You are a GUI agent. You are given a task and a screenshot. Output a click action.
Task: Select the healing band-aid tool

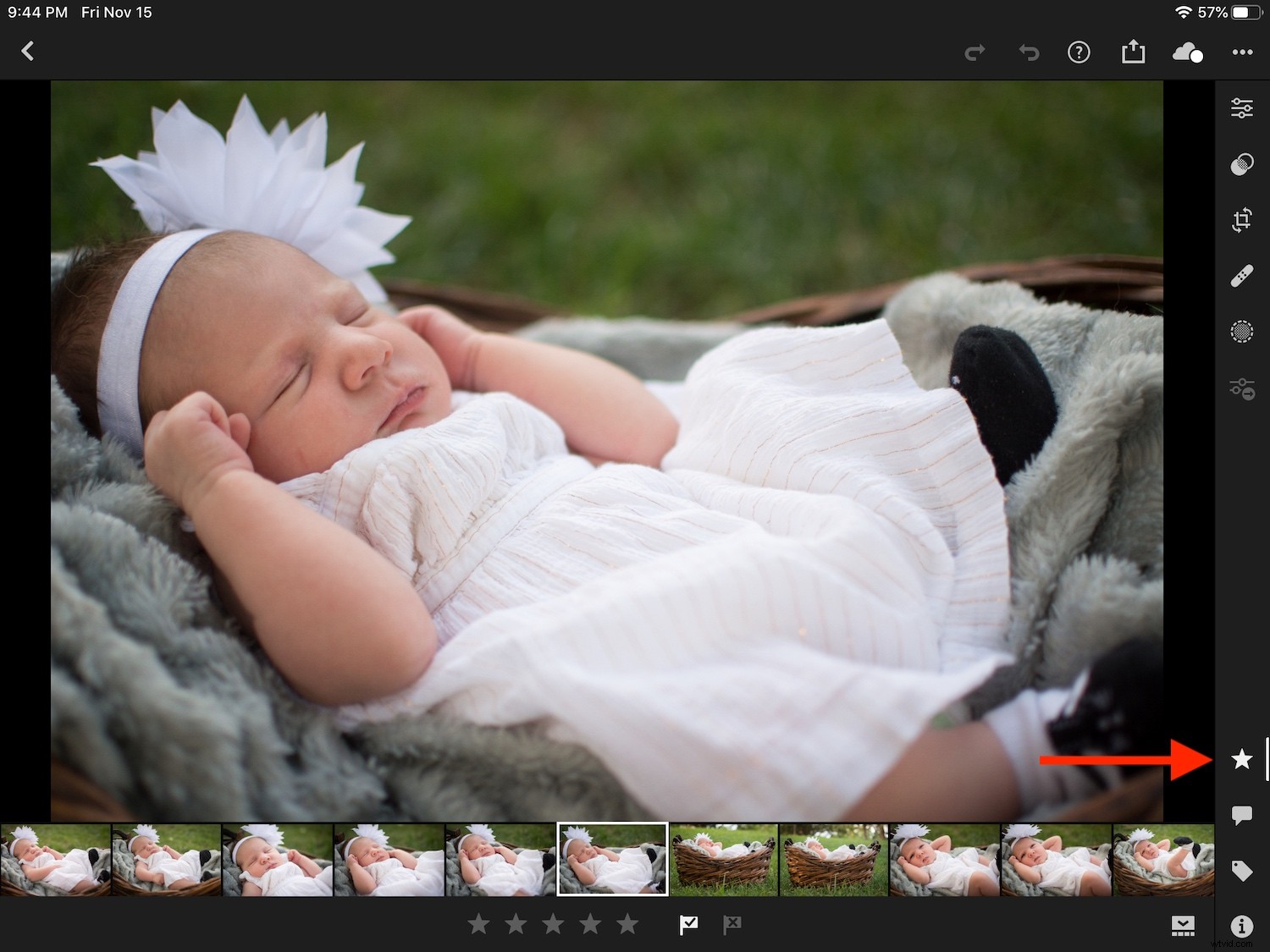pos(1242,275)
